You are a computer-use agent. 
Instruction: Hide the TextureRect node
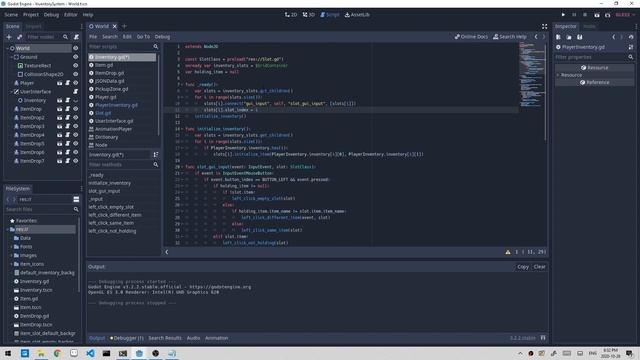click(76, 66)
